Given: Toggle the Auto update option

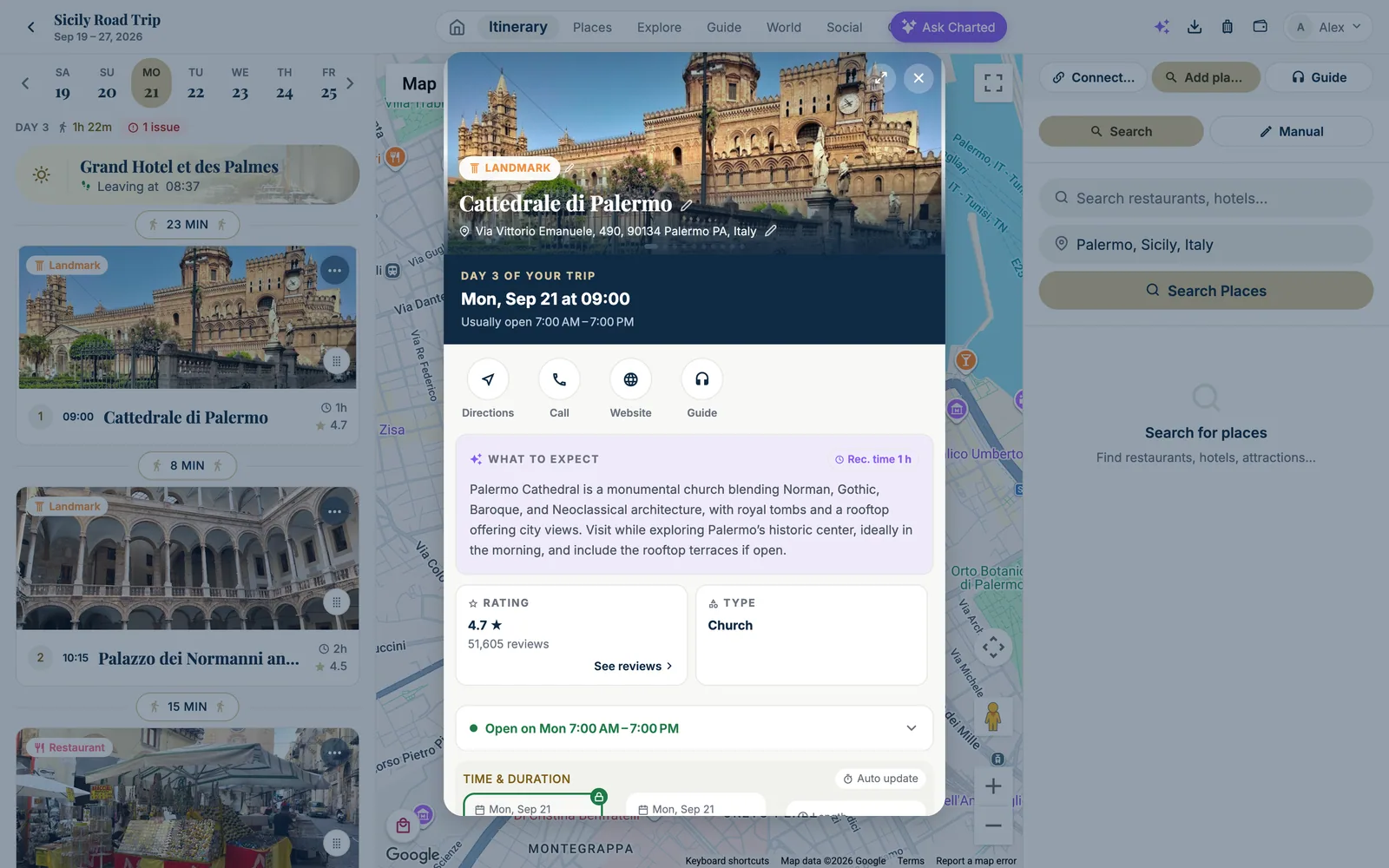Looking at the screenshot, I should (x=880, y=779).
